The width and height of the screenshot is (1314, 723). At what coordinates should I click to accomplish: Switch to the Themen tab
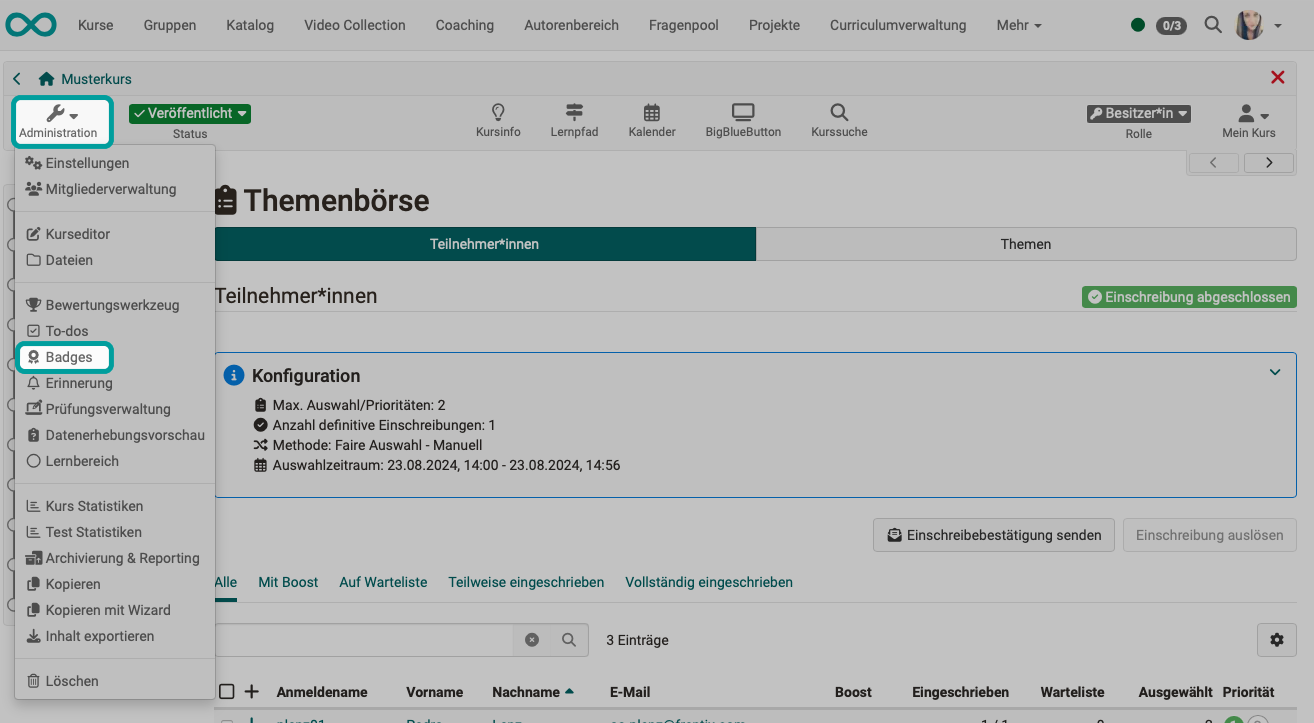coord(1025,244)
